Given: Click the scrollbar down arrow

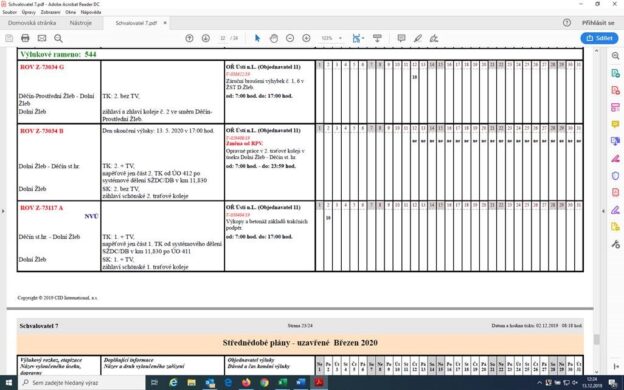Looking at the screenshot, I should pos(596,371).
